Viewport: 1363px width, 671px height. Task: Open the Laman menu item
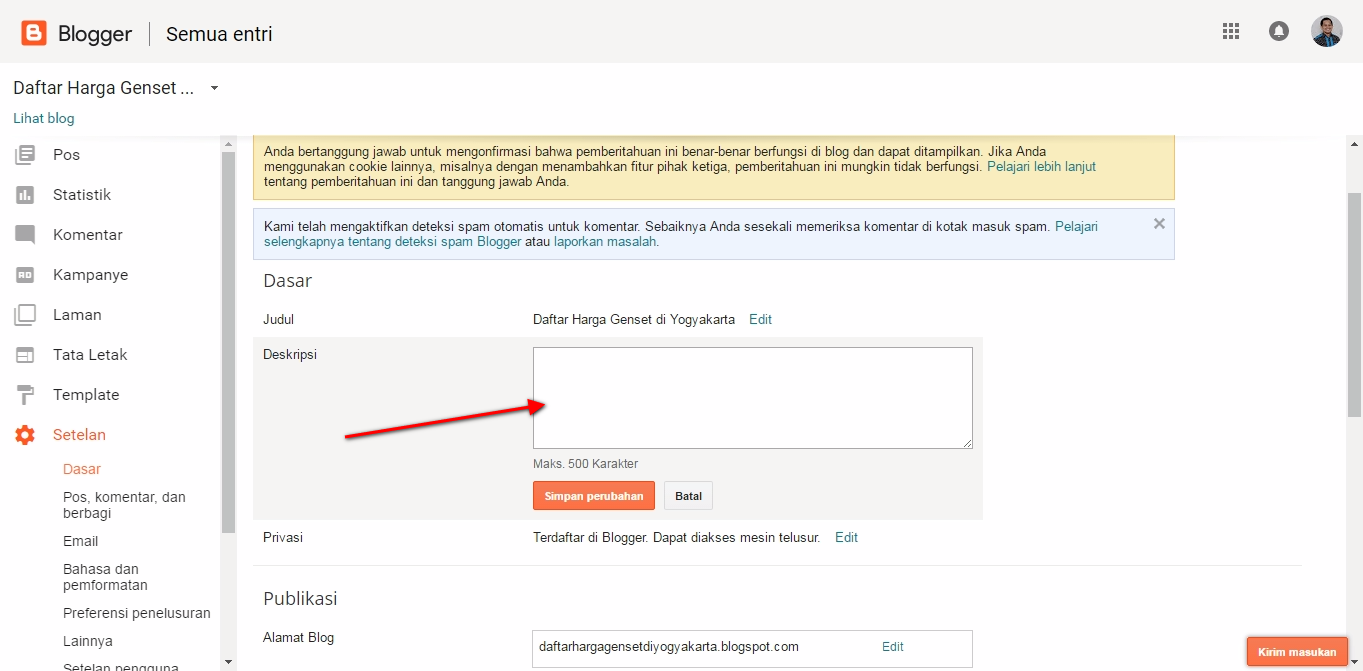pyautogui.click(x=77, y=315)
